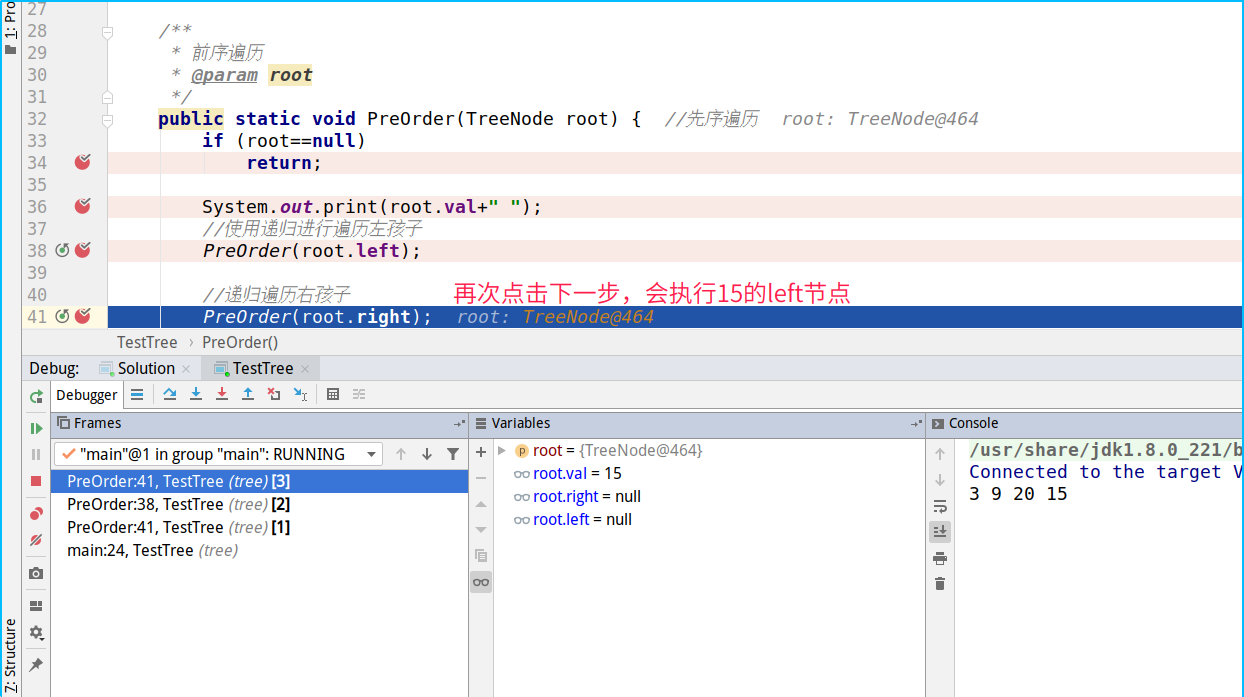Select the Debugger tab

87,395
